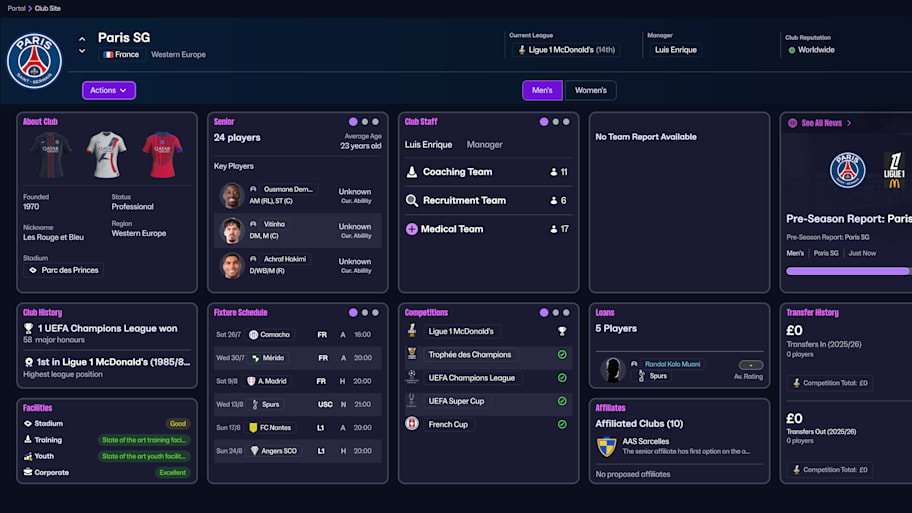Viewport: 912px width, 513px height.
Task: Open the A. Madrid fixture crest
Action: (x=251, y=381)
